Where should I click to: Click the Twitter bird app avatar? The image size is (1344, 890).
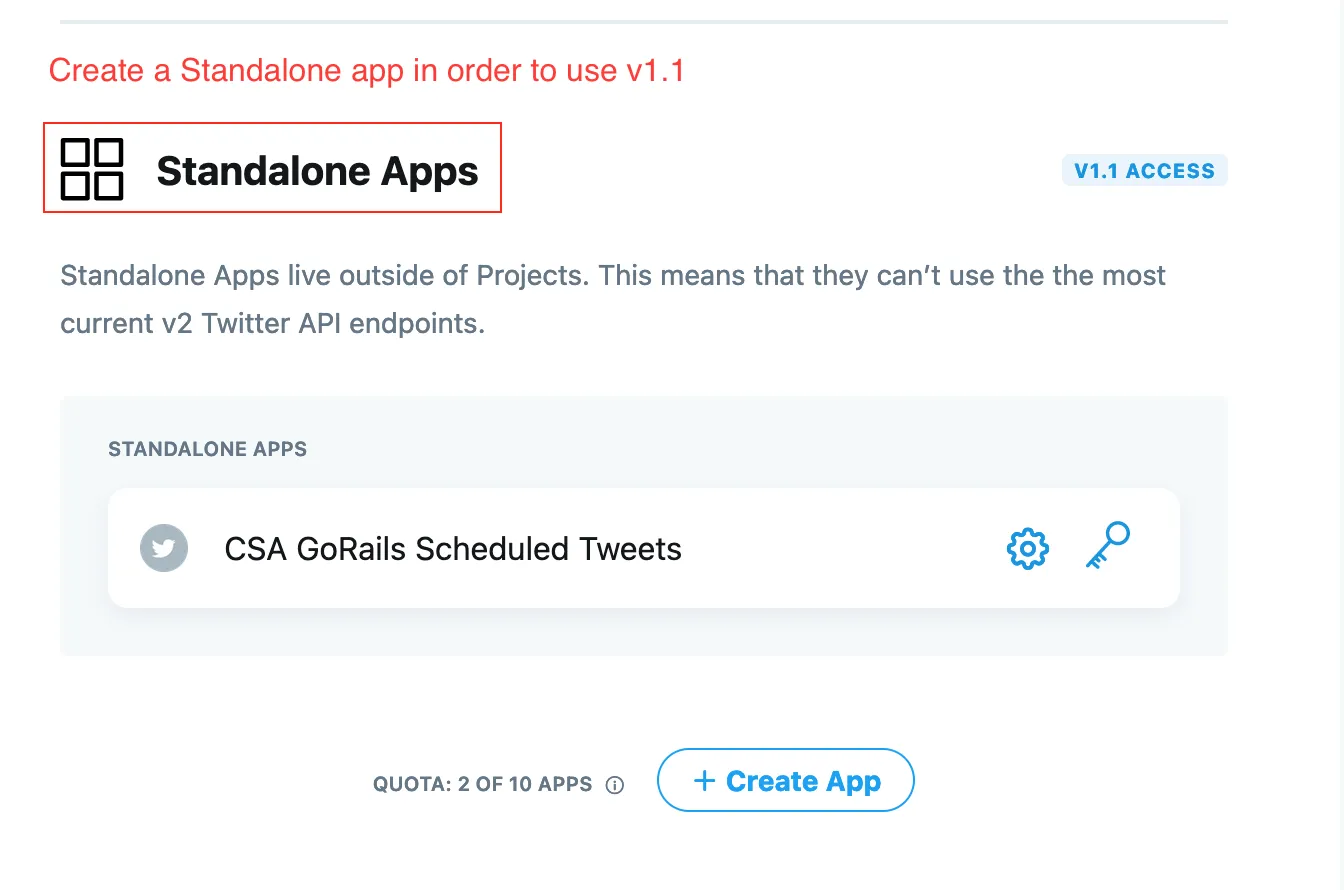[x=164, y=549]
